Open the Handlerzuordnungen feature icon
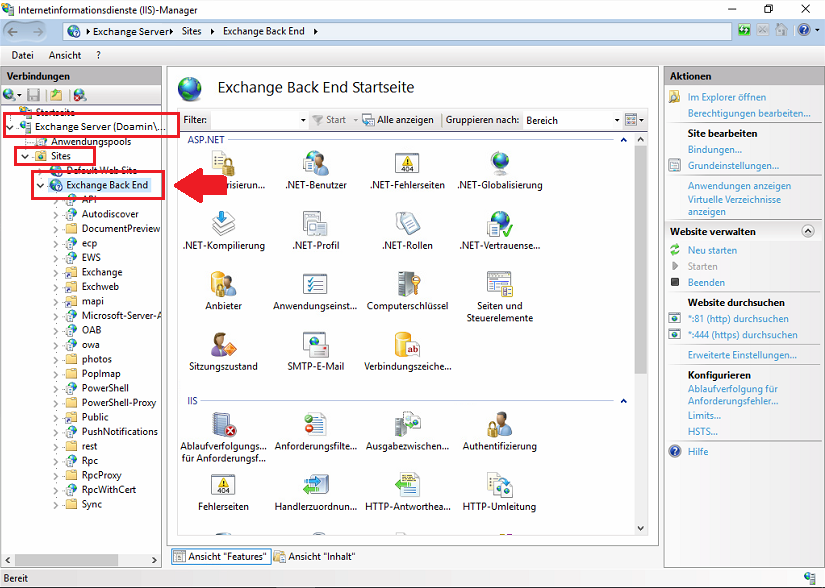The width and height of the screenshot is (825, 588). coord(316,485)
